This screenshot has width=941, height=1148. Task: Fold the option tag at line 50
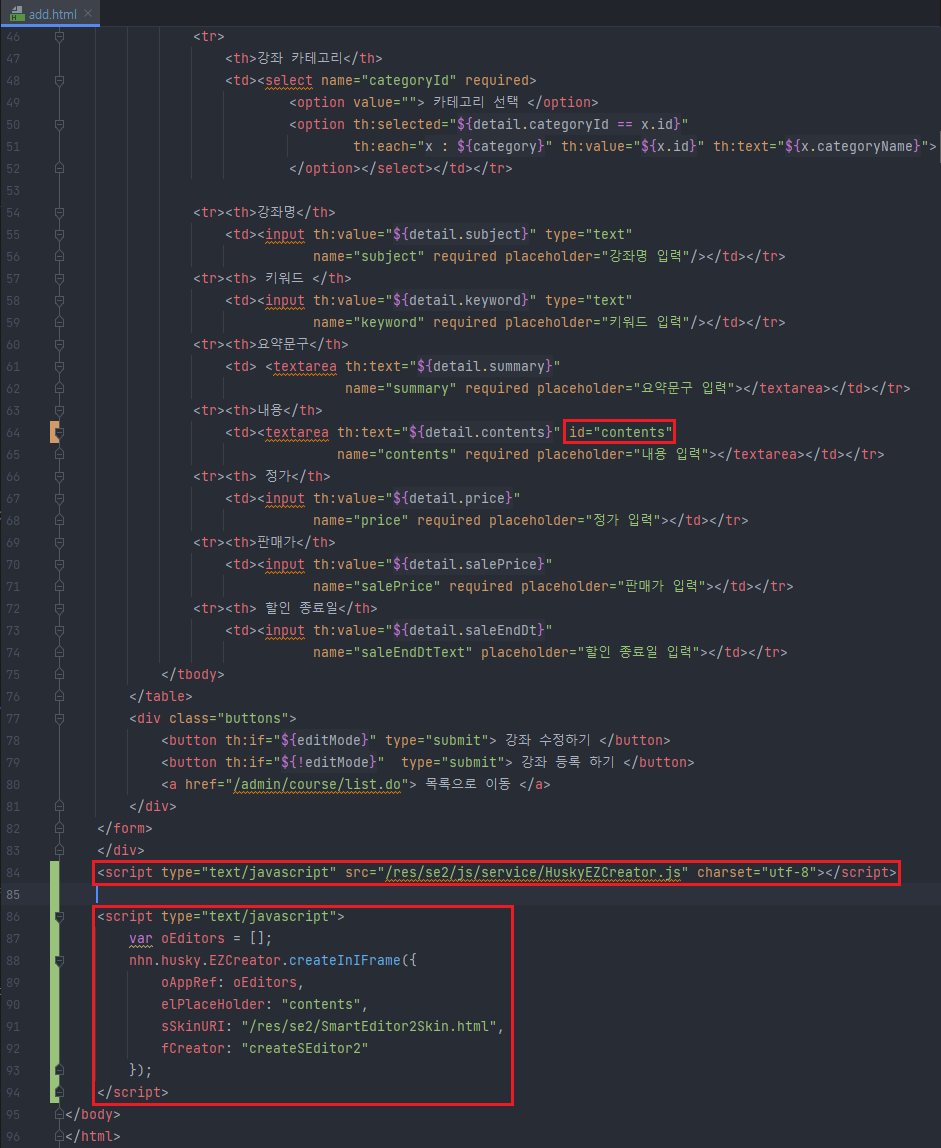pyautogui.click(x=59, y=124)
